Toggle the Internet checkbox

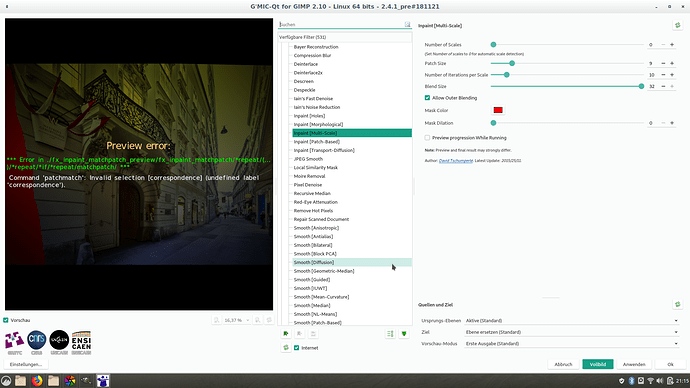pos(297,348)
